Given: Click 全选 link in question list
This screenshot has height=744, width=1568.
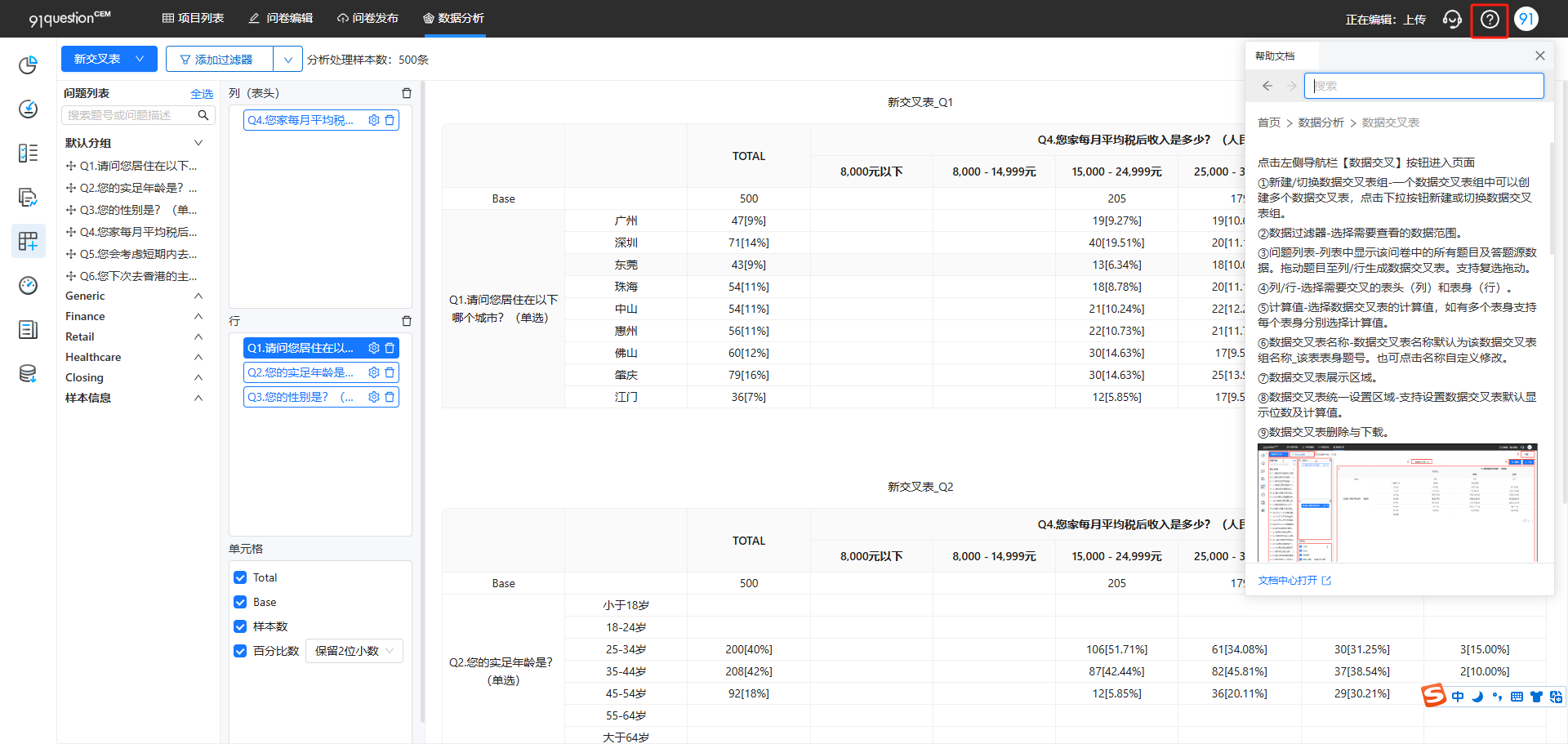Looking at the screenshot, I should click(x=202, y=94).
